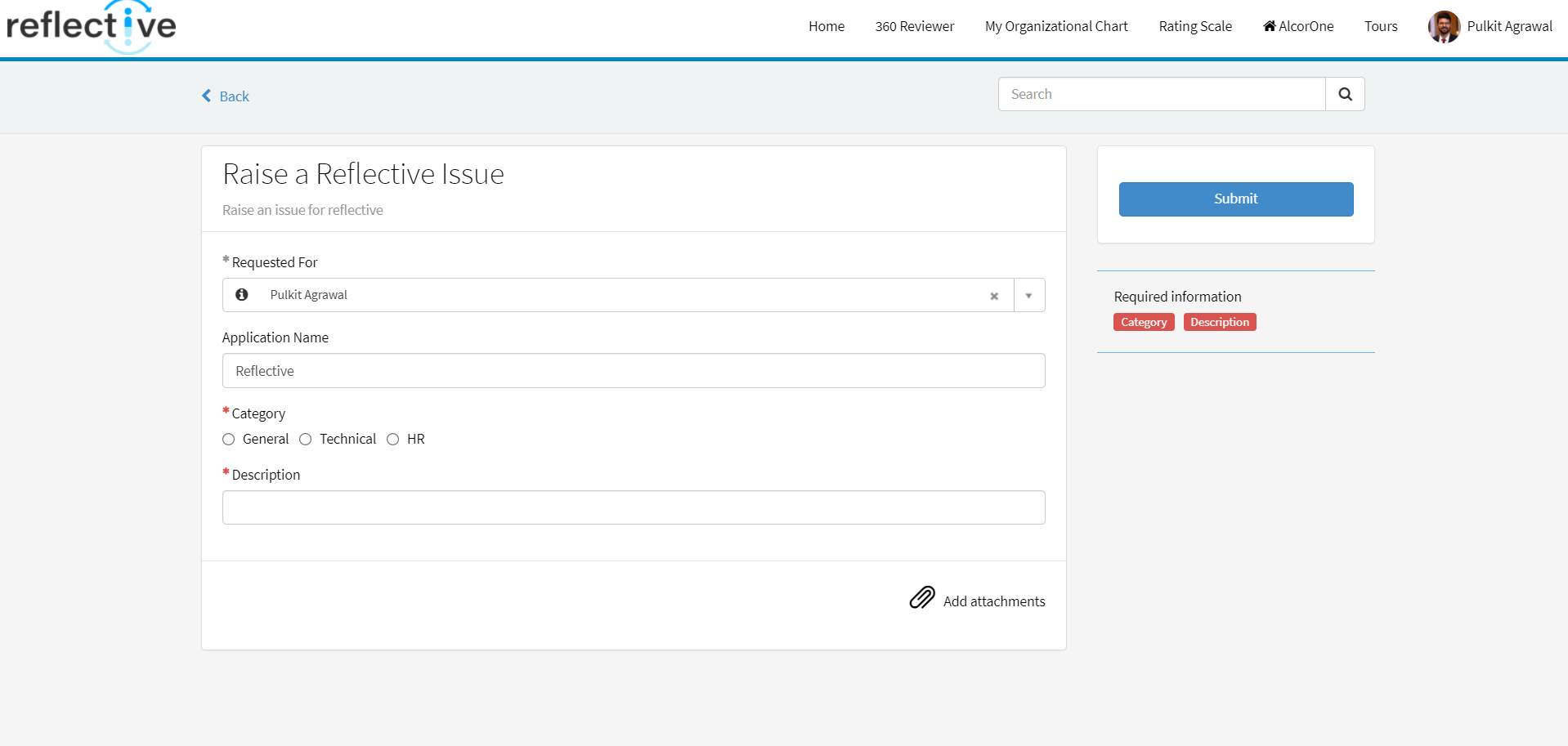The width and height of the screenshot is (1568, 746).
Task: Click the info icon beside Pulkit Agrawal
Action: tap(242, 294)
